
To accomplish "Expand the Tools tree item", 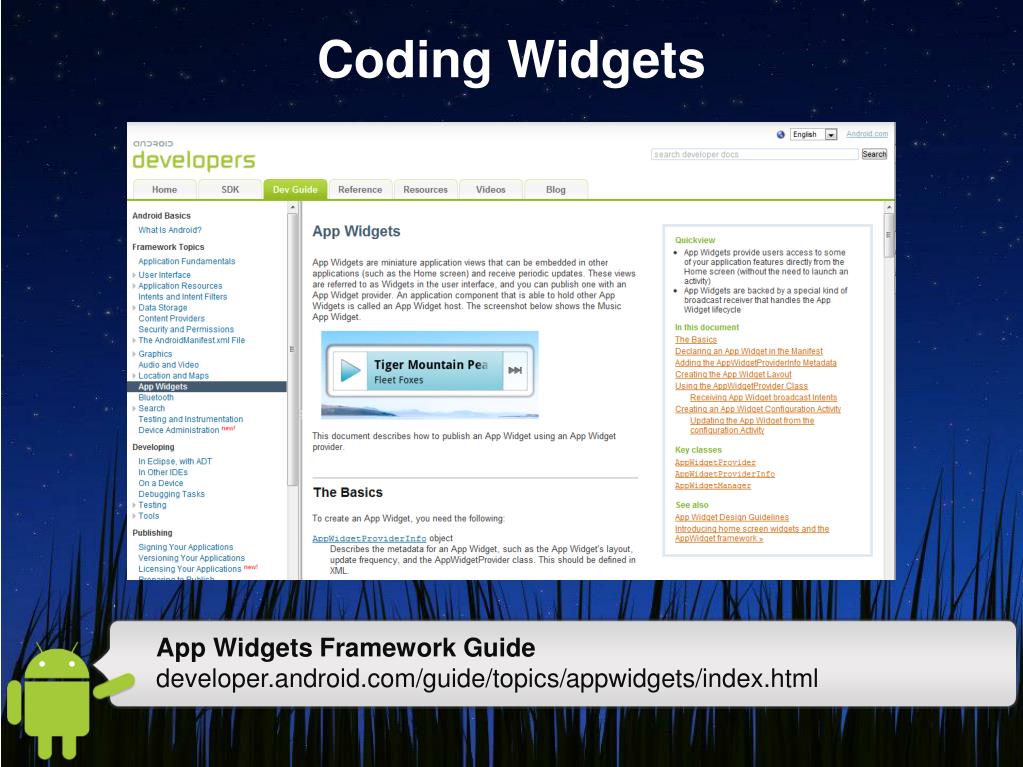I will point(134,517).
